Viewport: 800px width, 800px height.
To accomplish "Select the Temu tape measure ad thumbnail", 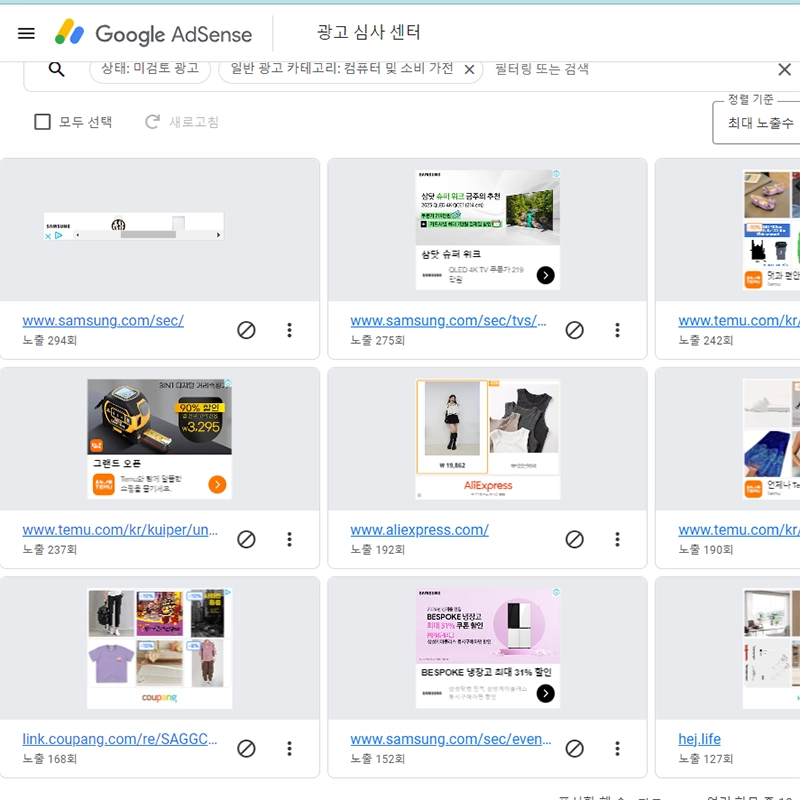I will tap(159, 439).
